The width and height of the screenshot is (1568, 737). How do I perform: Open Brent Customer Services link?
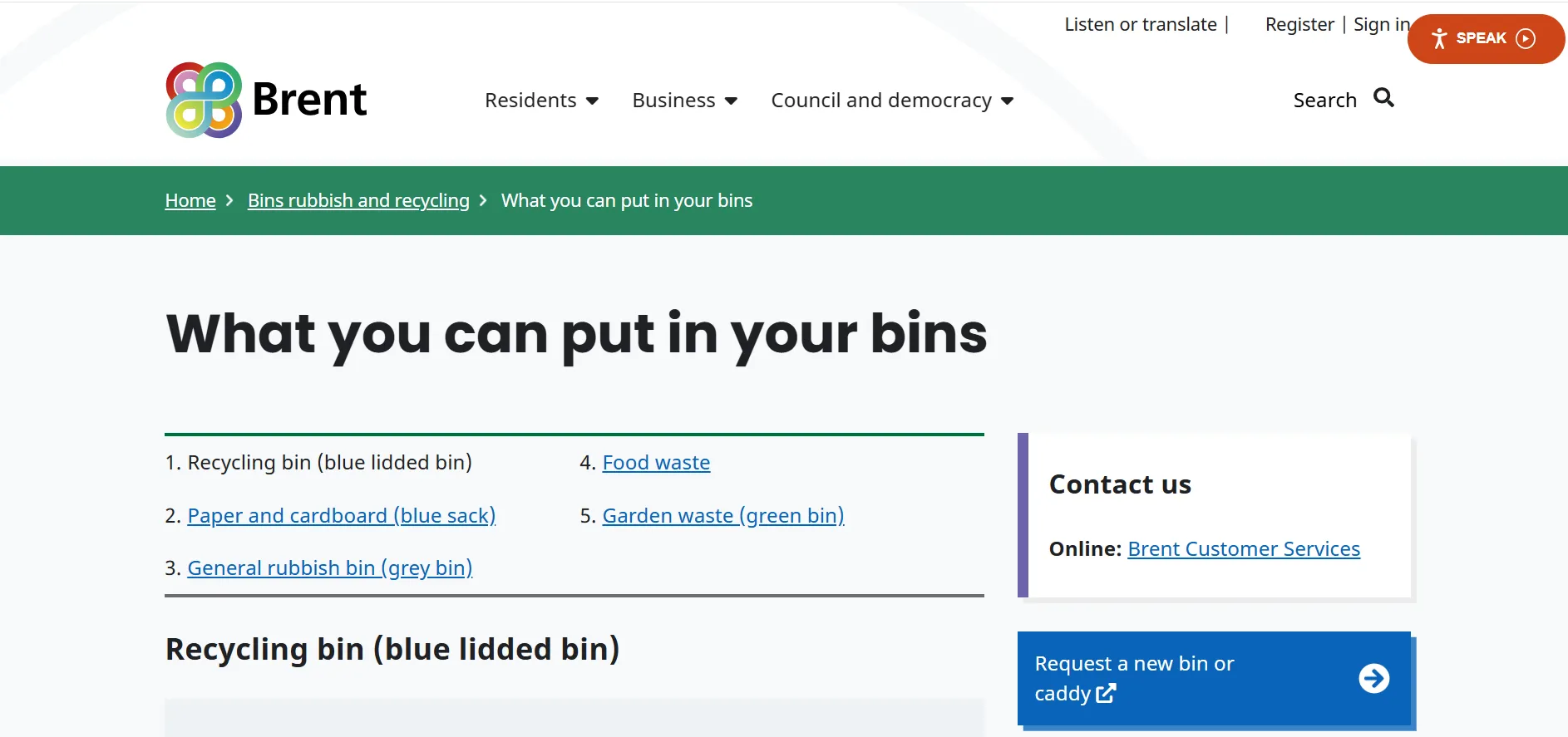pos(1244,549)
